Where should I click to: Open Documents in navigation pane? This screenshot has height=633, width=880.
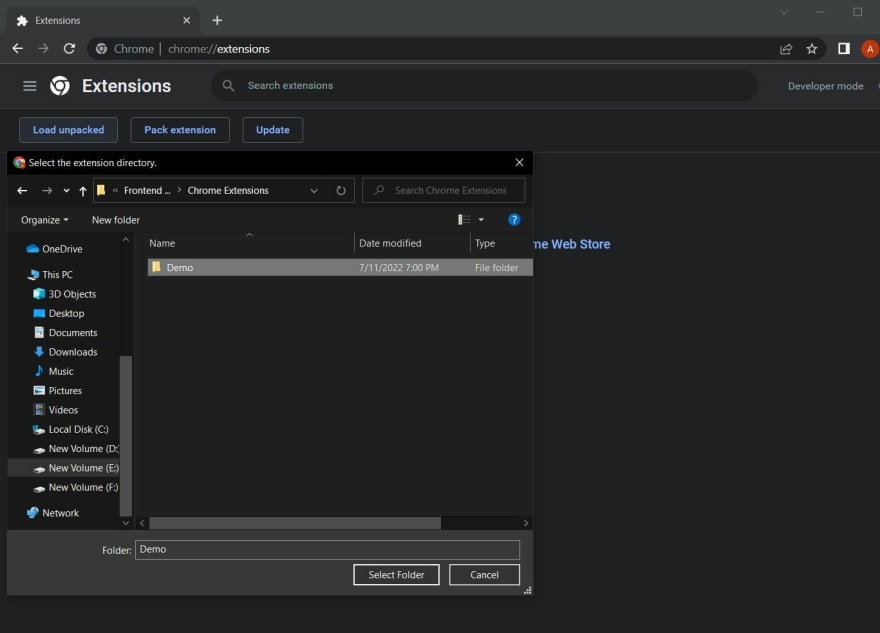point(73,333)
